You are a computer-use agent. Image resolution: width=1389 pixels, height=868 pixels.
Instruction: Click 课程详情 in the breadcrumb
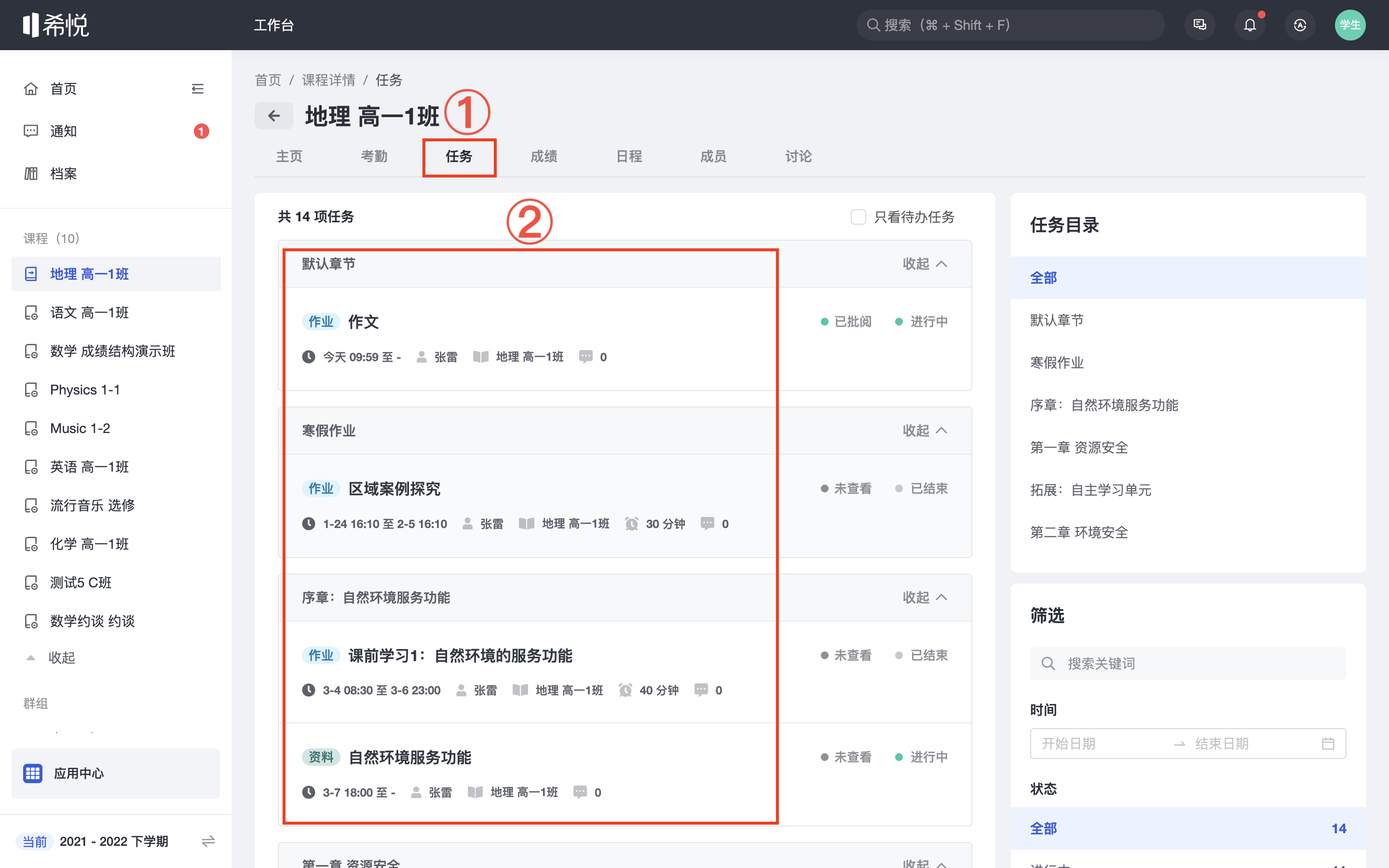[x=328, y=80]
